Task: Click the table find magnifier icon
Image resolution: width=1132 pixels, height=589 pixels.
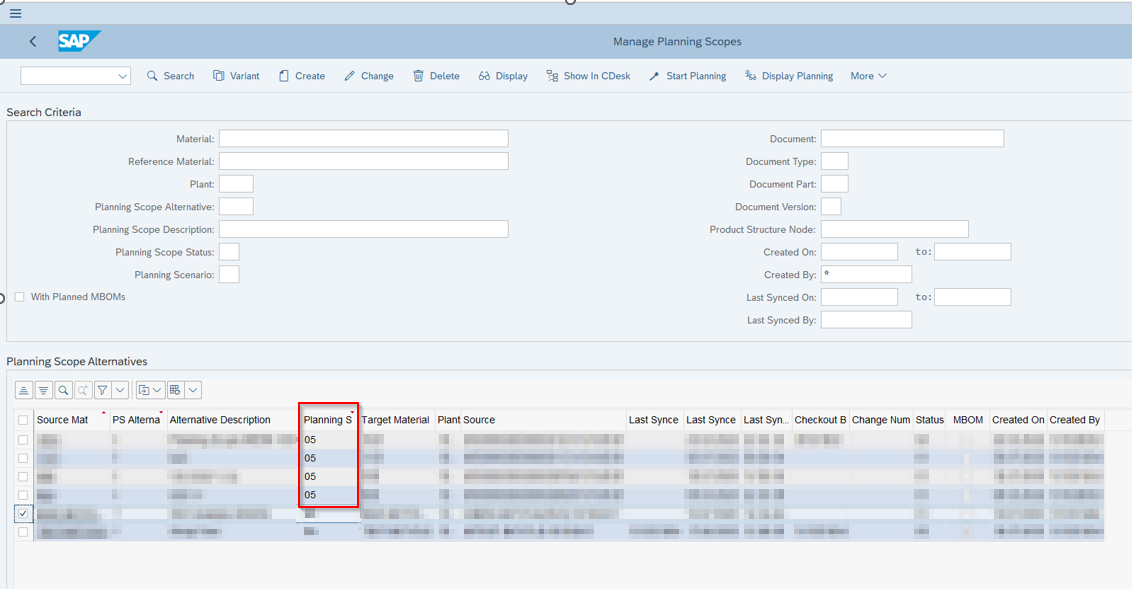Action: coord(63,390)
